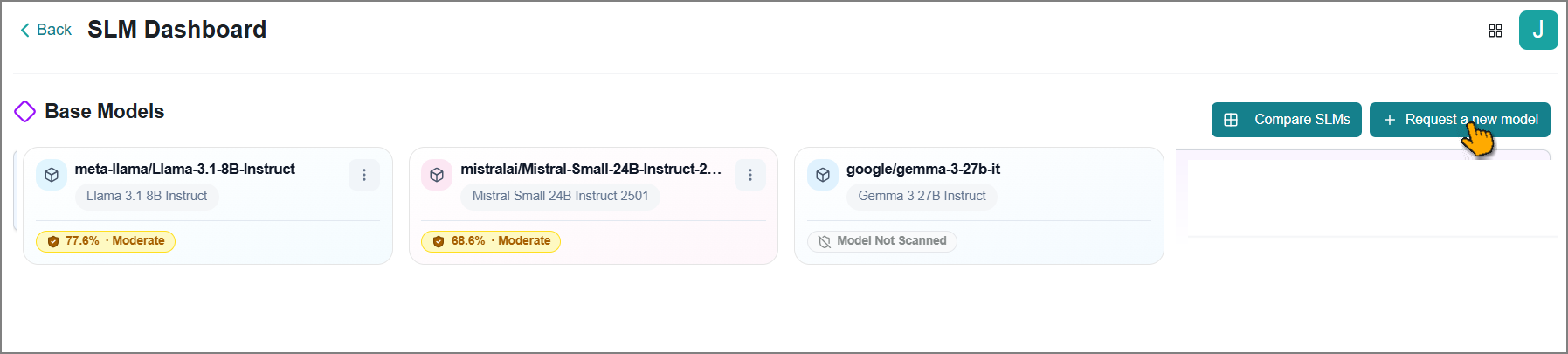The image size is (1568, 354).
Task: Click Compare SLMs button
Action: pyautogui.click(x=1287, y=120)
